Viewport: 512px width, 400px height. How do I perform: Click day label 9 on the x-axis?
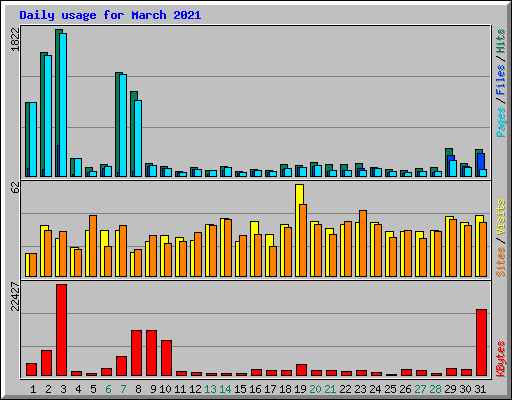point(153,389)
